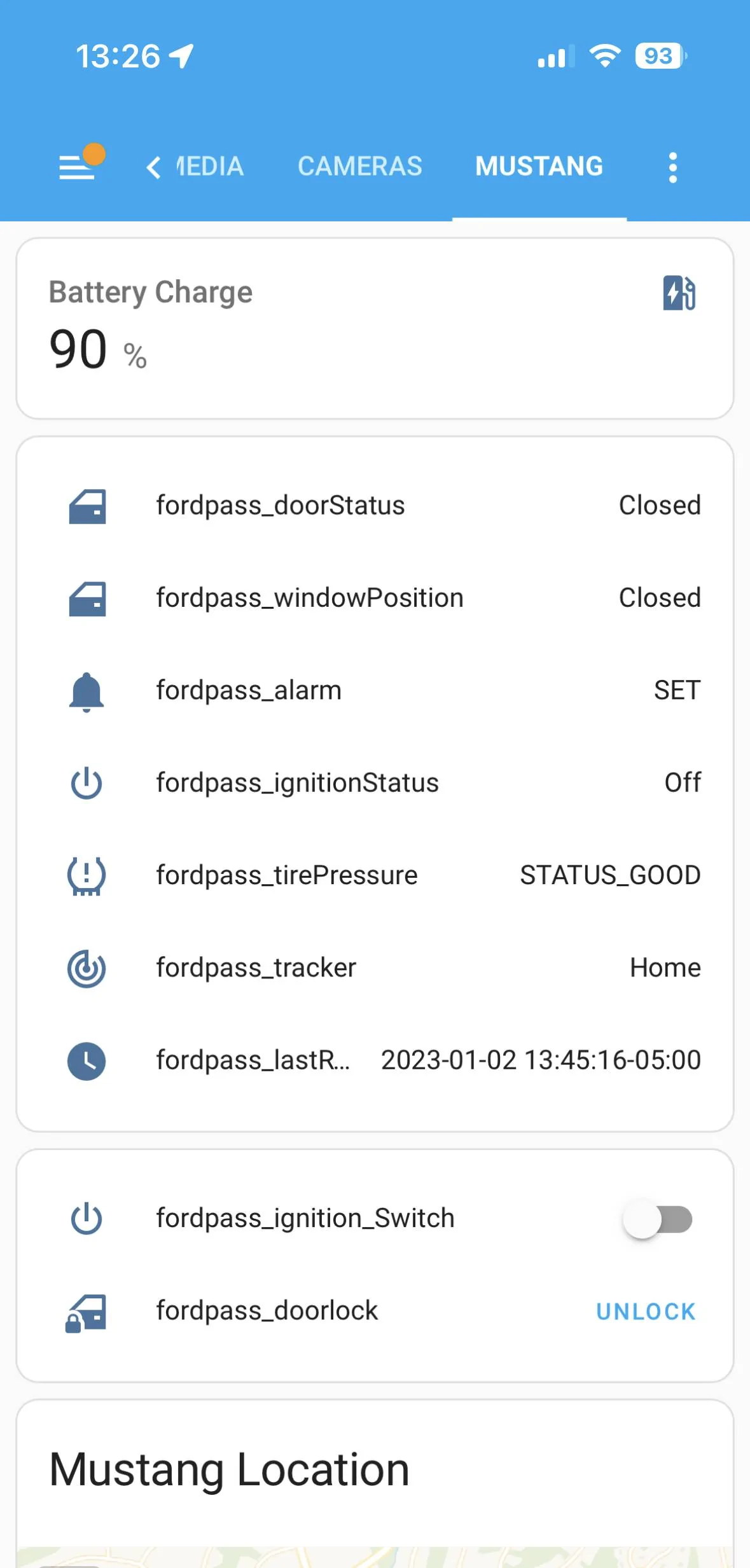Open the fordpass_lastR... entity label
Viewport: 750px width, 1568px height.
[x=253, y=1060]
